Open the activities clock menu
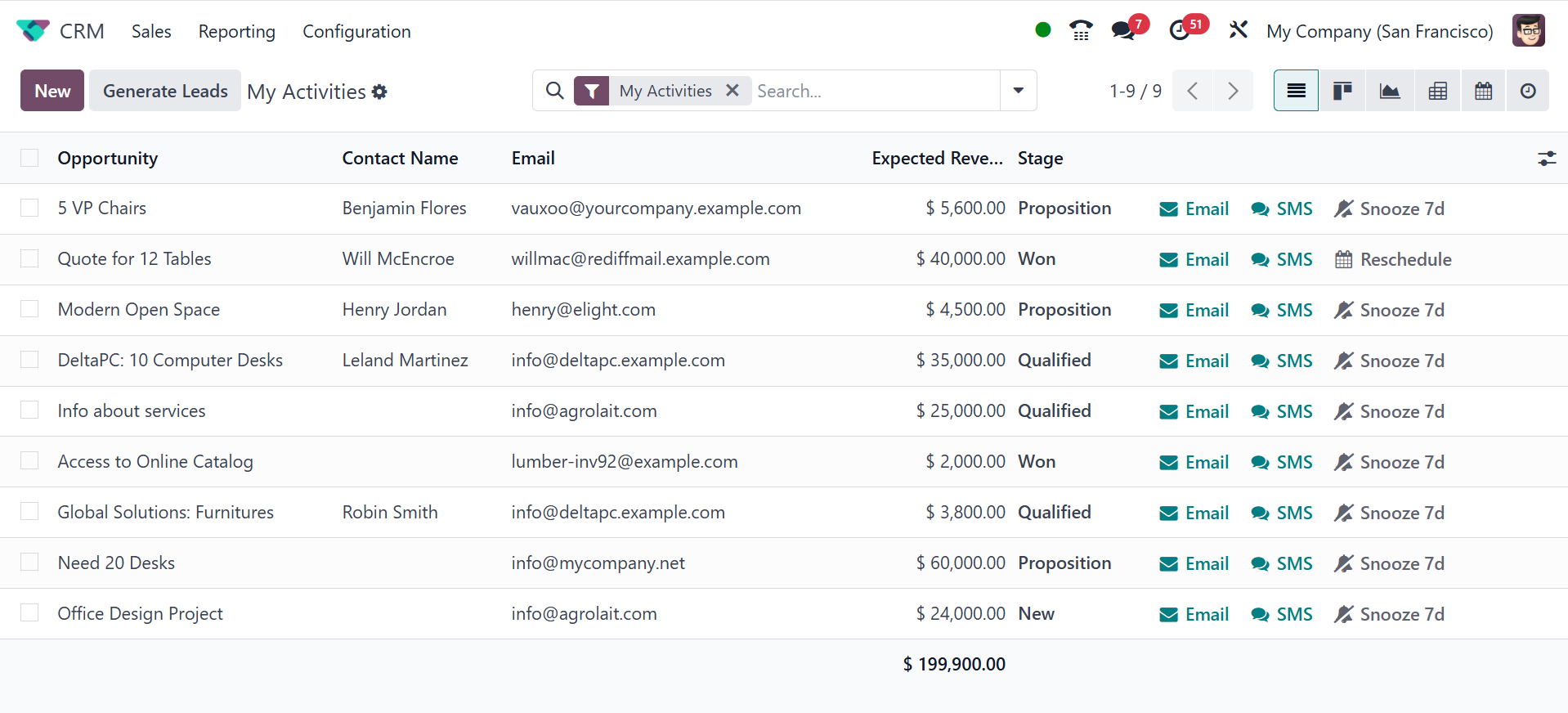The image size is (1568, 713). [x=1180, y=31]
